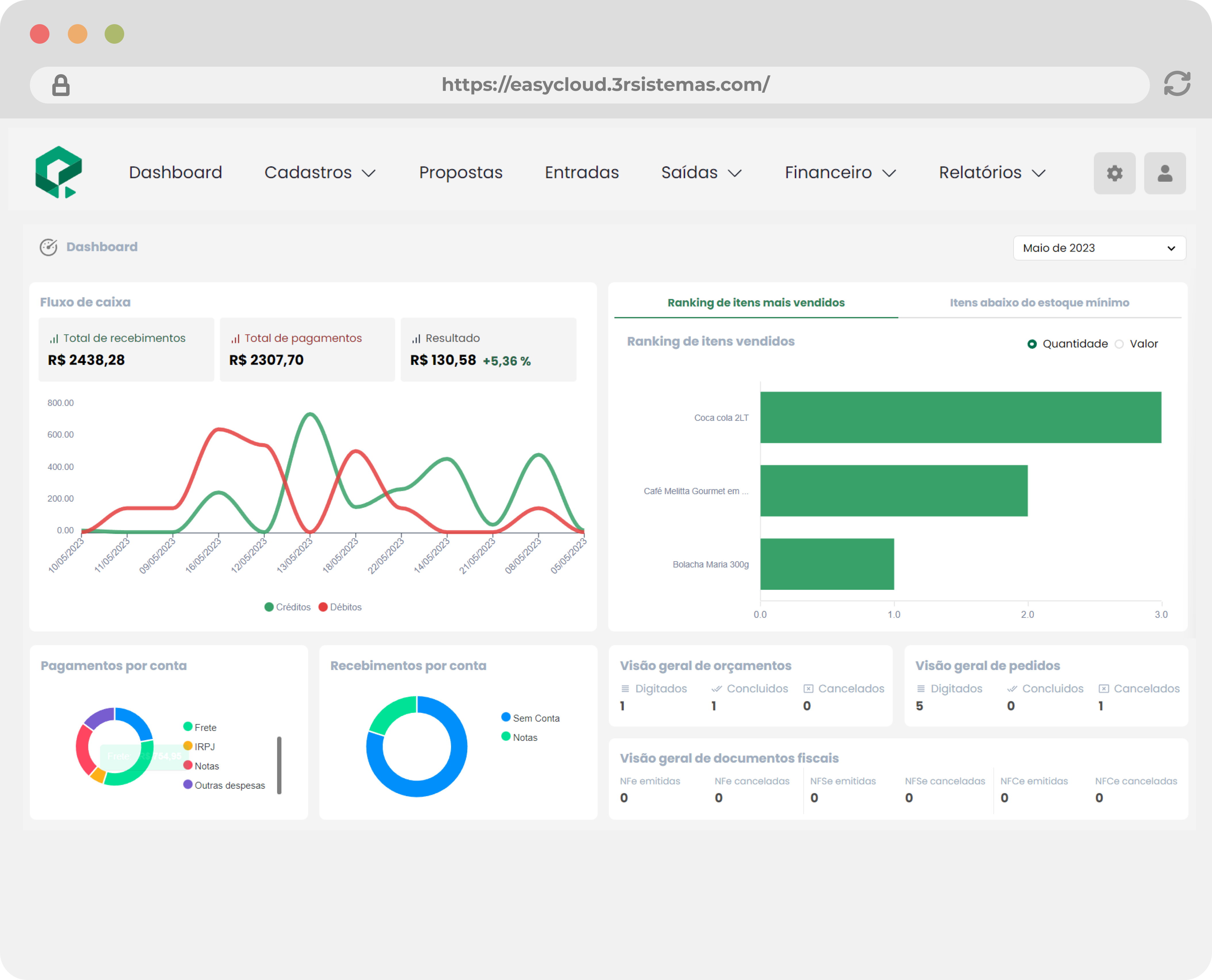1212x980 pixels.
Task: Click bar-chart icon beside Total de pagamentos
Action: click(235, 339)
